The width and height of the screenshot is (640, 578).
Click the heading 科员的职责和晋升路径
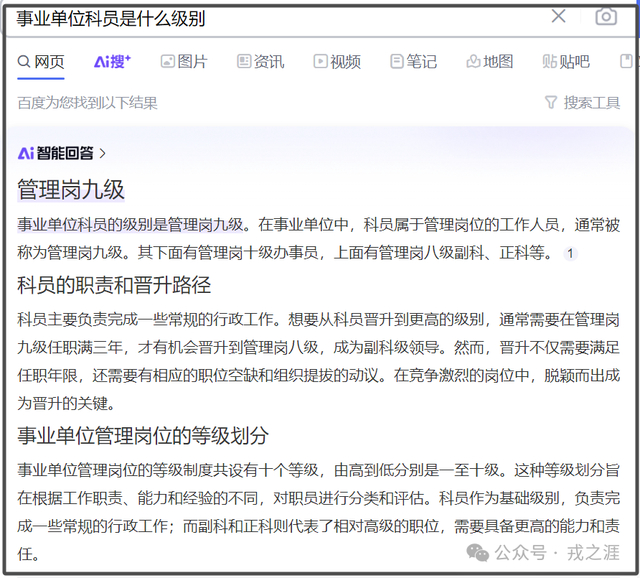point(114,285)
